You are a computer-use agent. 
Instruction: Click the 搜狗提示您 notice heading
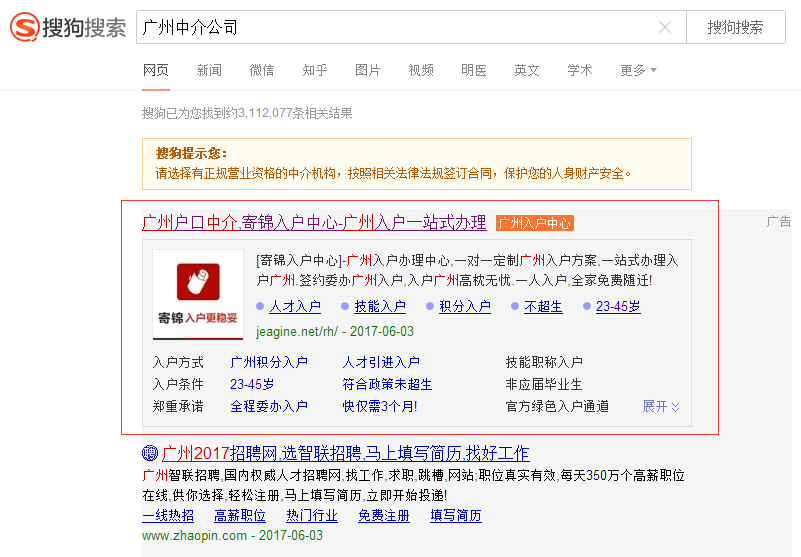tap(192, 153)
